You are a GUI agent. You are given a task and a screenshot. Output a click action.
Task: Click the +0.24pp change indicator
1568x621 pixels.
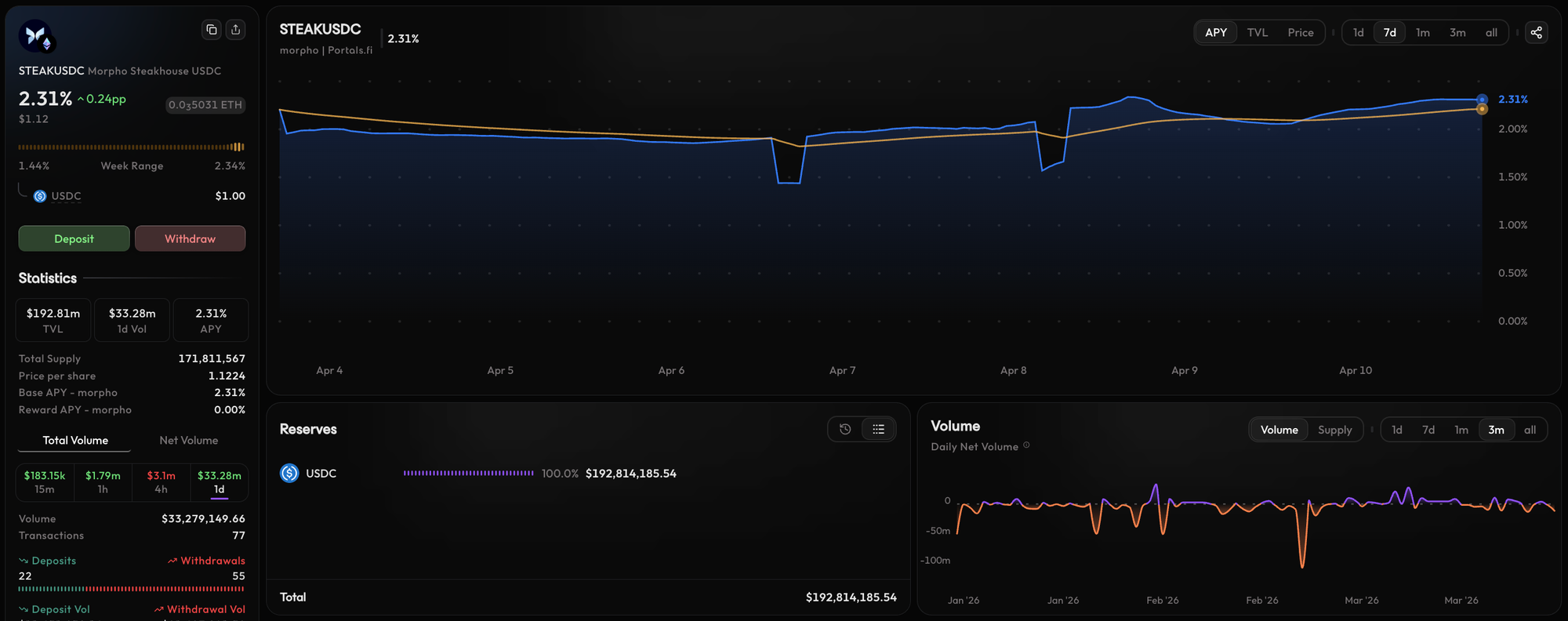click(x=102, y=99)
